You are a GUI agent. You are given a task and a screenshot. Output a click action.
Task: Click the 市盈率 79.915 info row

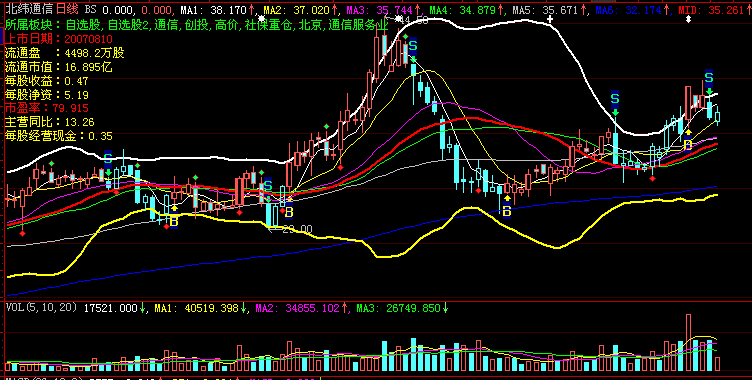tap(47, 108)
